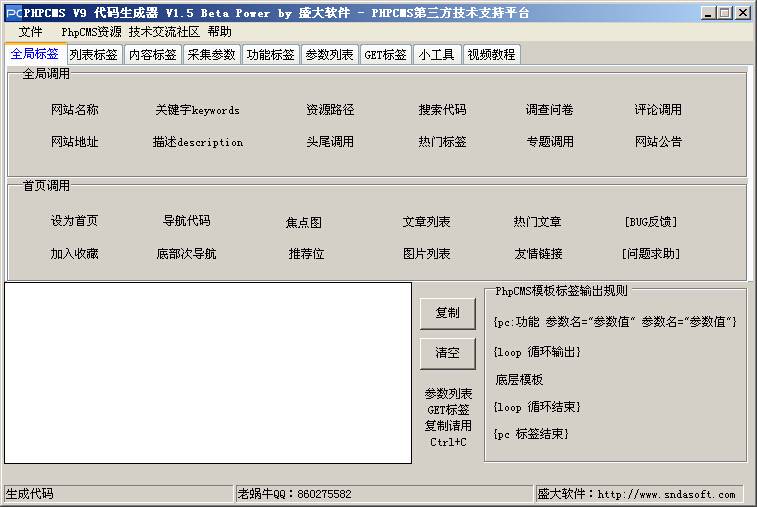Generate the 图片列表 code
Image resolution: width=757 pixels, height=507 pixels.
click(427, 254)
